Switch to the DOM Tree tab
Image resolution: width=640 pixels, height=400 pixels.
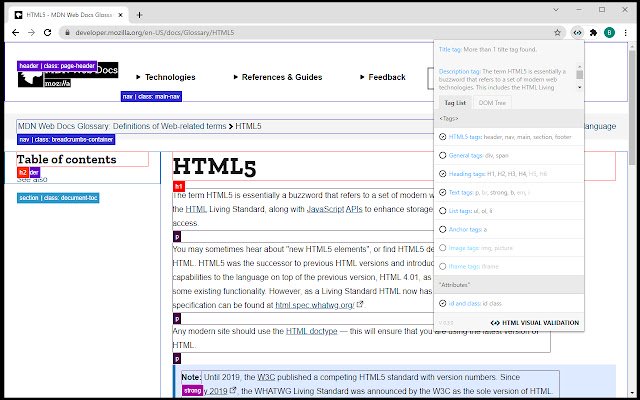(492, 103)
